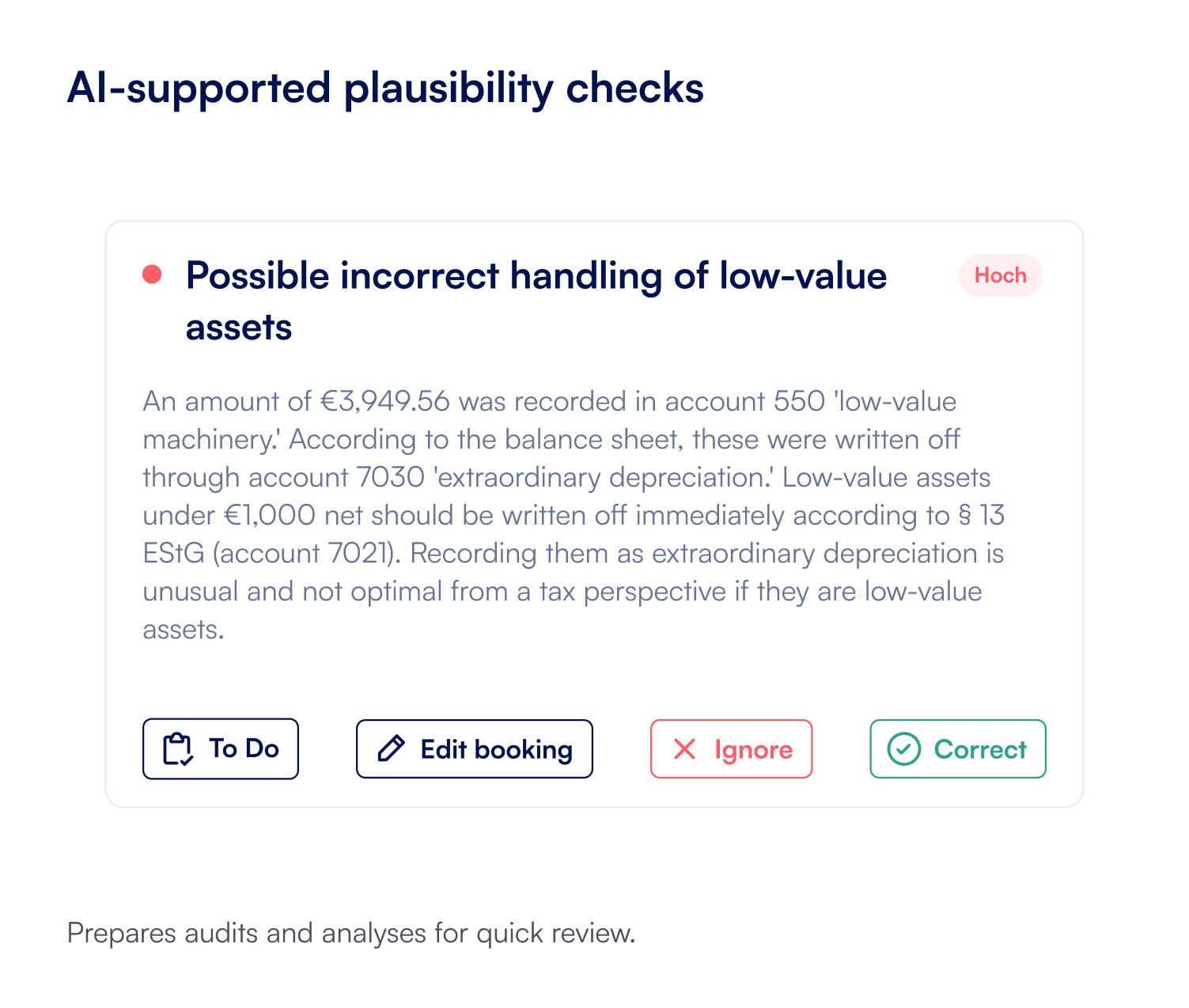The image size is (1189, 1008).
Task: Select the circled check icon on the Correct action
Action: pyautogui.click(x=903, y=748)
